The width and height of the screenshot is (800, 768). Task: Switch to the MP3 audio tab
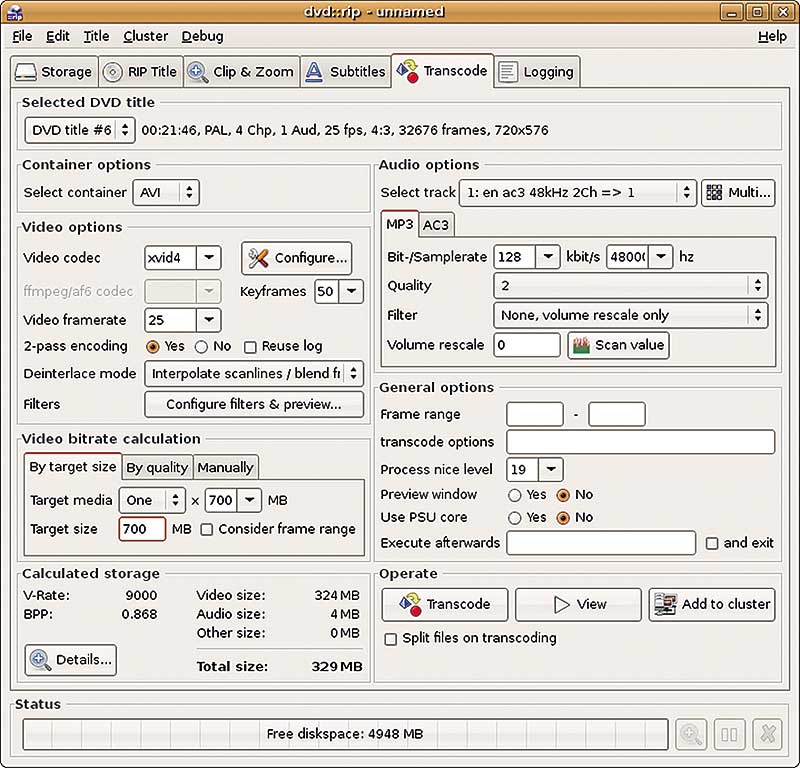[399, 224]
